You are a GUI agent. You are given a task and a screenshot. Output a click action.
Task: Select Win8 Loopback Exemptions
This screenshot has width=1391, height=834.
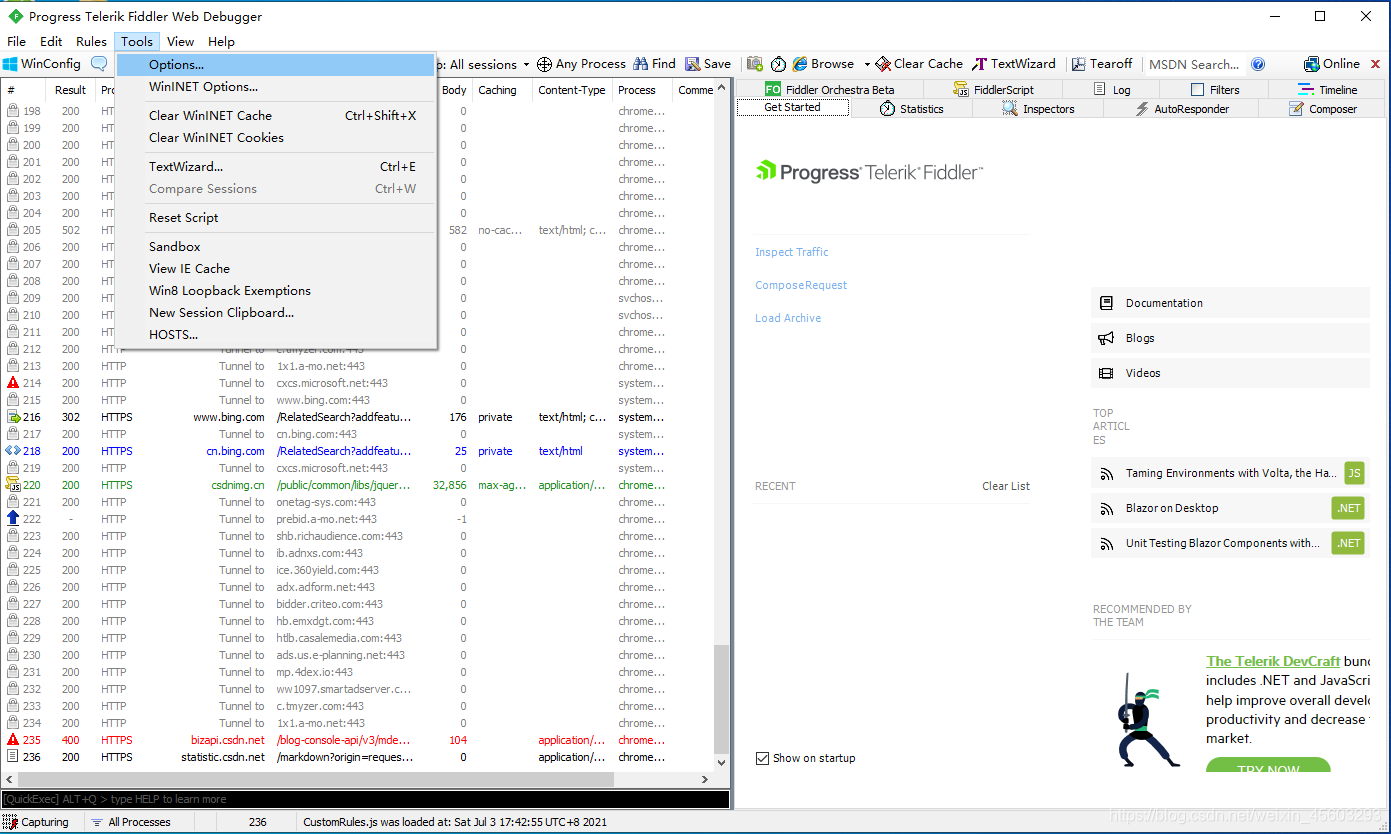tap(276, 291)
